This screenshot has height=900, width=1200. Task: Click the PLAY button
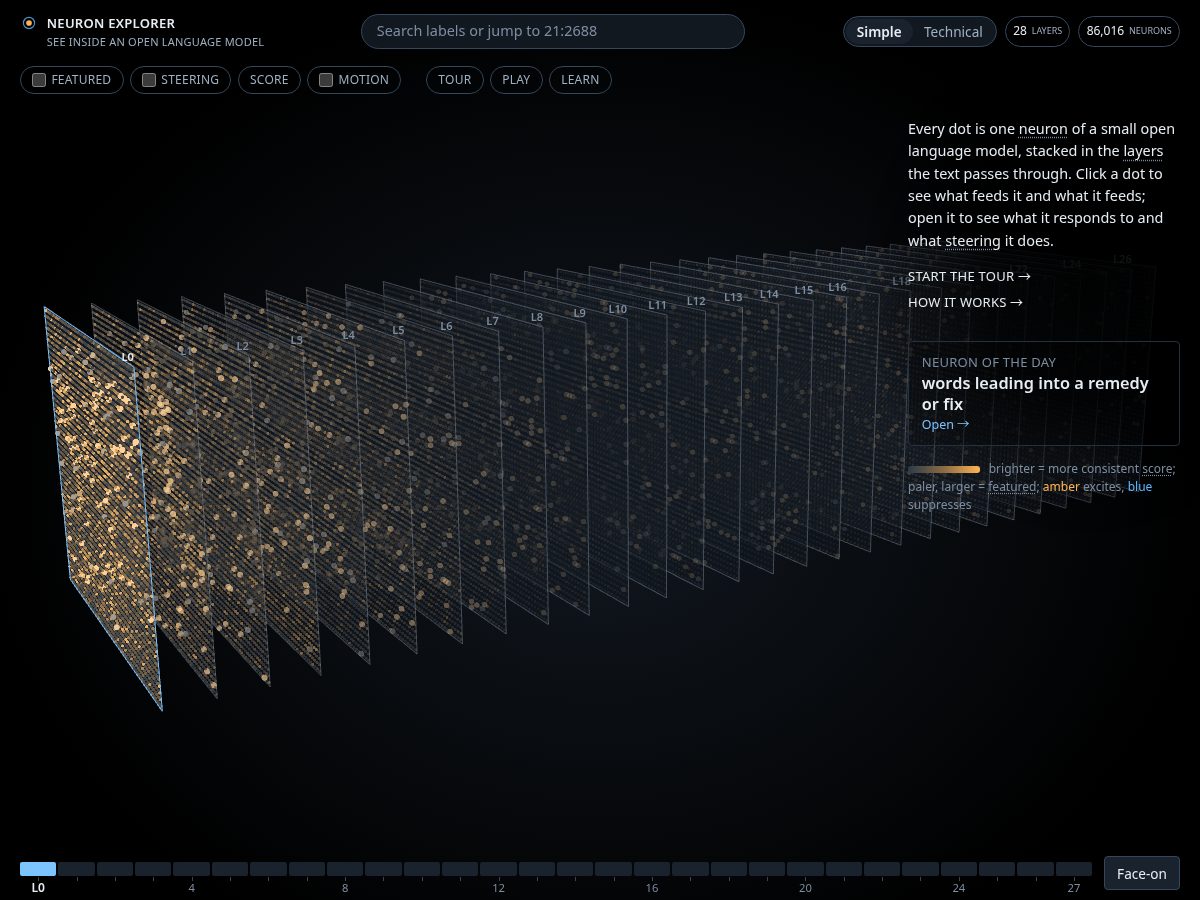coord(516,80)
